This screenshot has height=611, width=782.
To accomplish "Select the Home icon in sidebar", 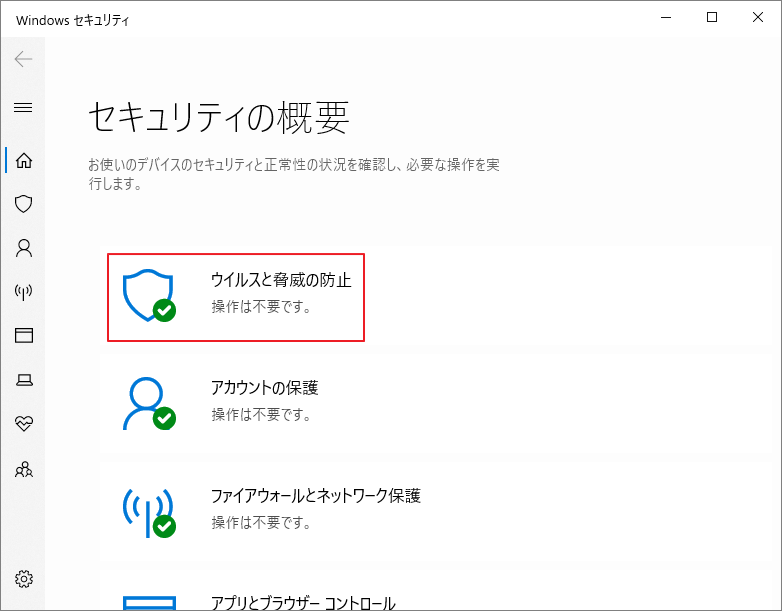I will pos(23,160).
